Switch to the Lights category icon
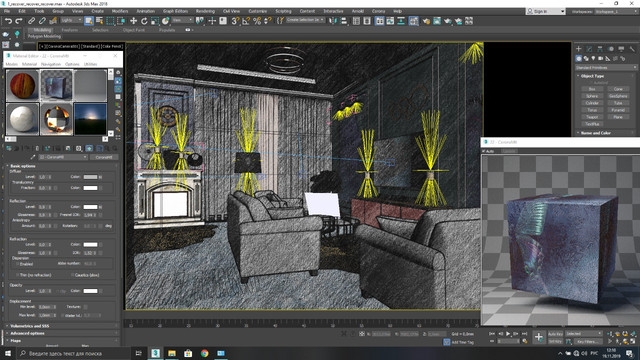The height and width of the screenshot is (360, 640). [x=594, y=58]
